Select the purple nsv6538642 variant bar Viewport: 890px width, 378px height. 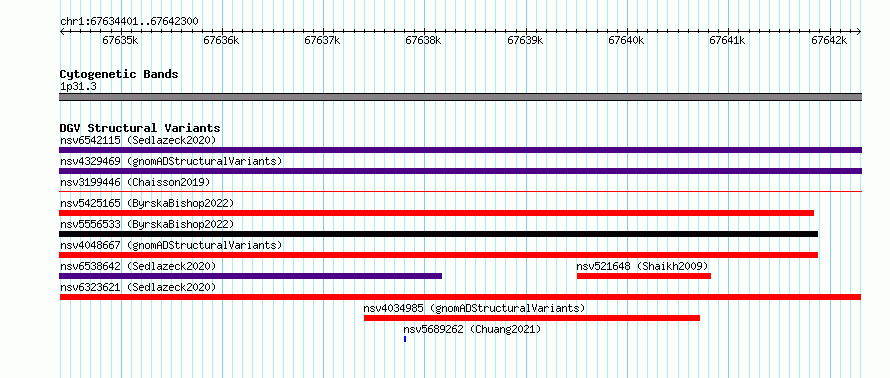click(x=250, y=276)
